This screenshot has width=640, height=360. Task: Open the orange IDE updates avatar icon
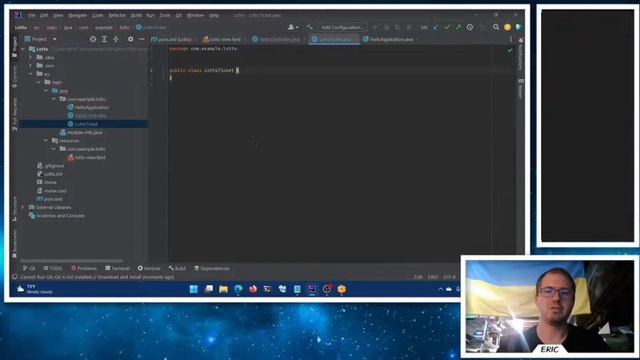point(507,27)
